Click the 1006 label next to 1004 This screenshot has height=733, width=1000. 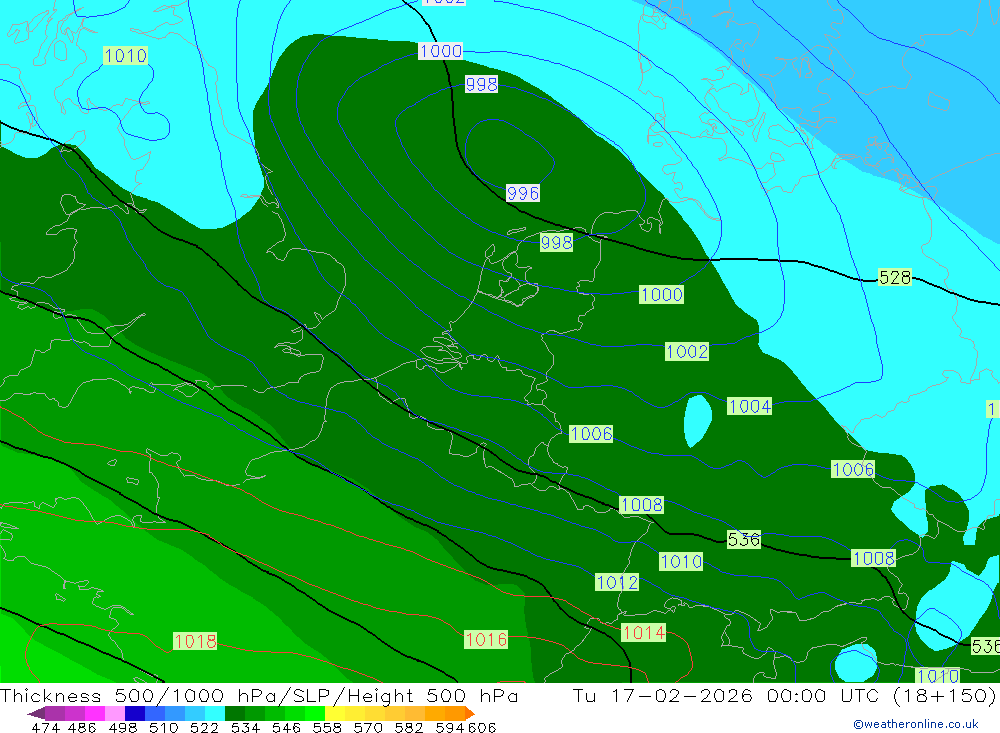click(x=591, y=434)
